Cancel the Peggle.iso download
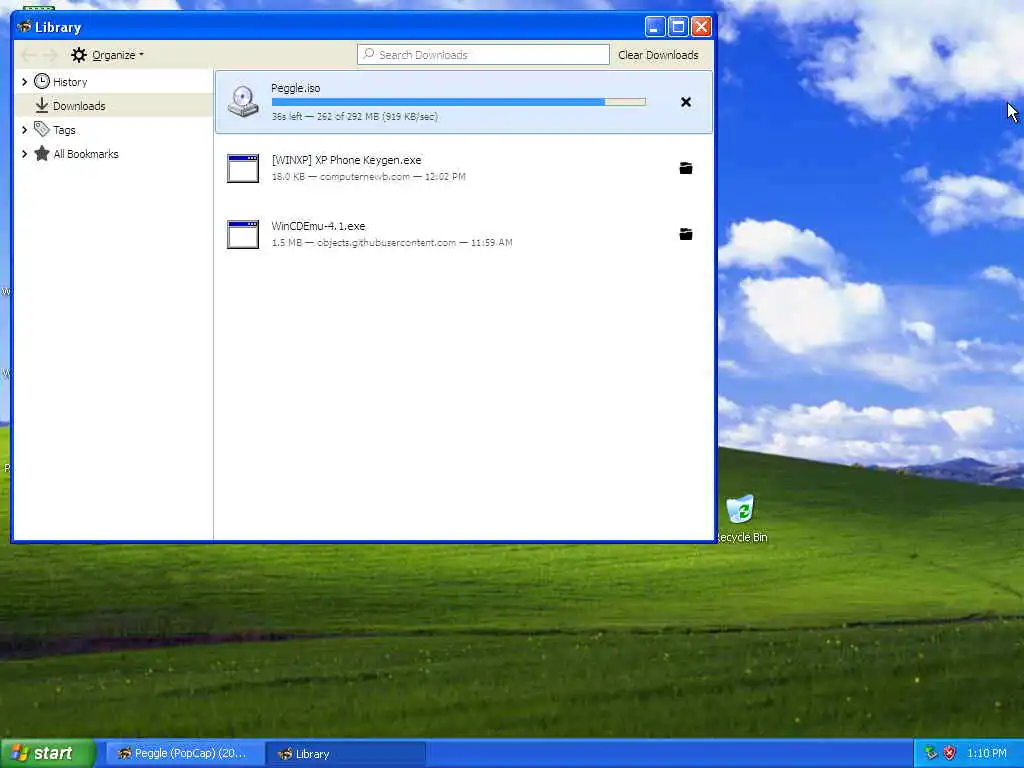 [x=686, y=102]
